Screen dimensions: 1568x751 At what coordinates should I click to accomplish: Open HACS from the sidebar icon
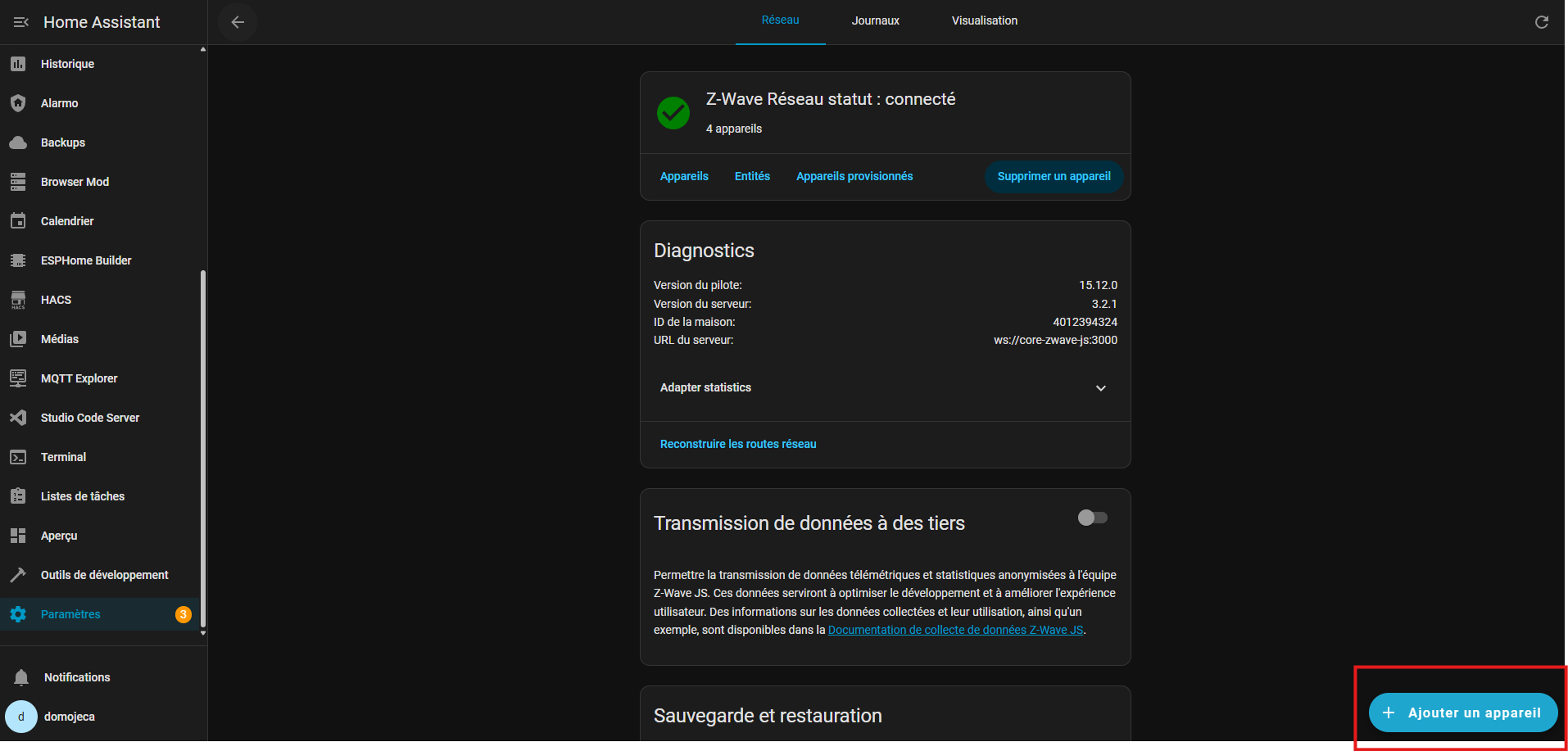click(18, 300)
